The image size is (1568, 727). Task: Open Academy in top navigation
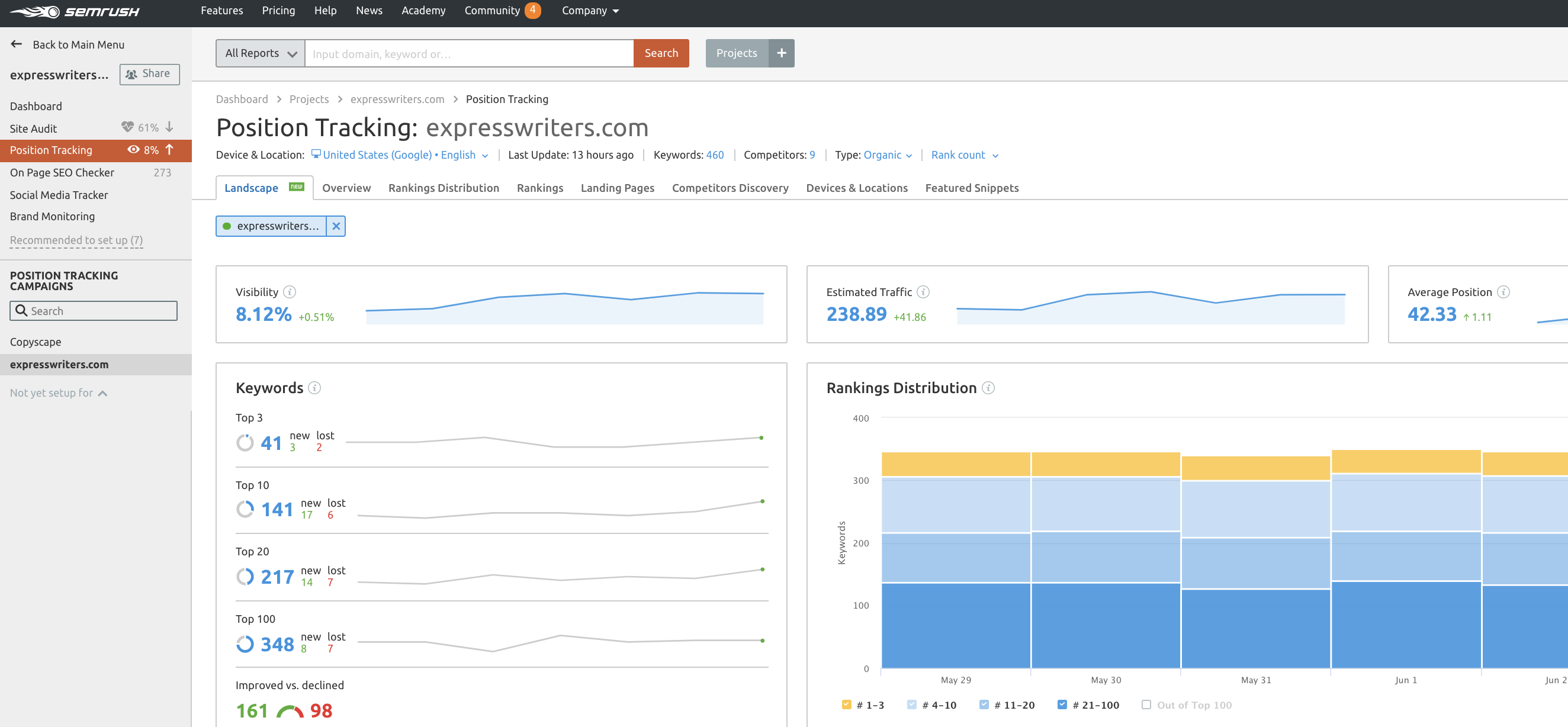click(x=423, y=10)
